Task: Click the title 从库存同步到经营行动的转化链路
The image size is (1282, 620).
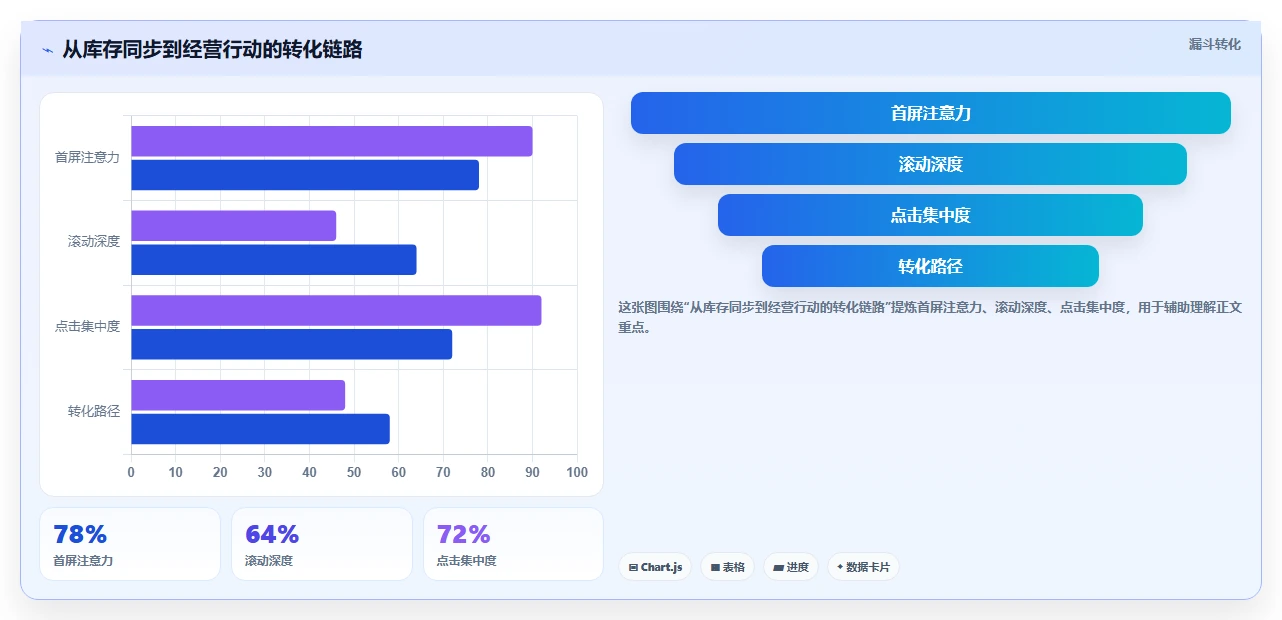Action: [212, 49]
